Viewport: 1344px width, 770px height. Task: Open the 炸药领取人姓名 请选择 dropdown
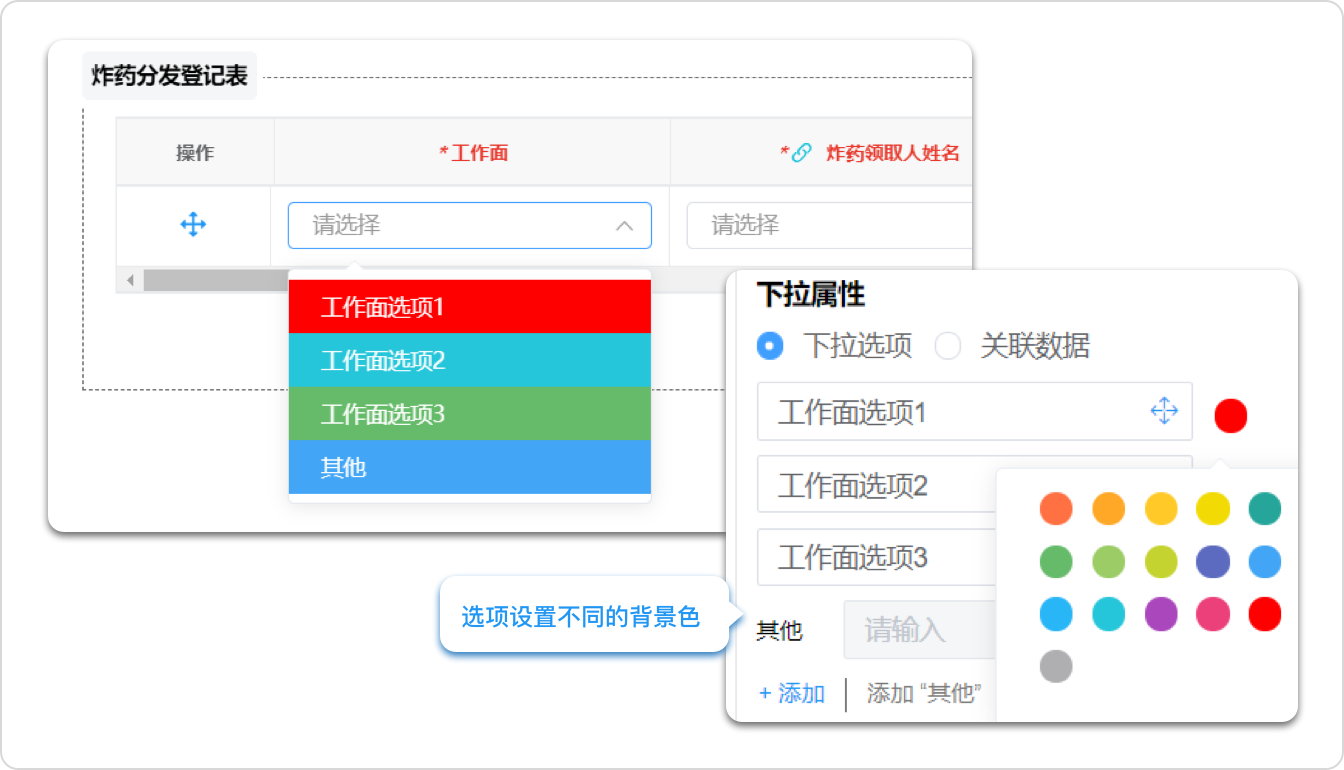tap(828, 226)
